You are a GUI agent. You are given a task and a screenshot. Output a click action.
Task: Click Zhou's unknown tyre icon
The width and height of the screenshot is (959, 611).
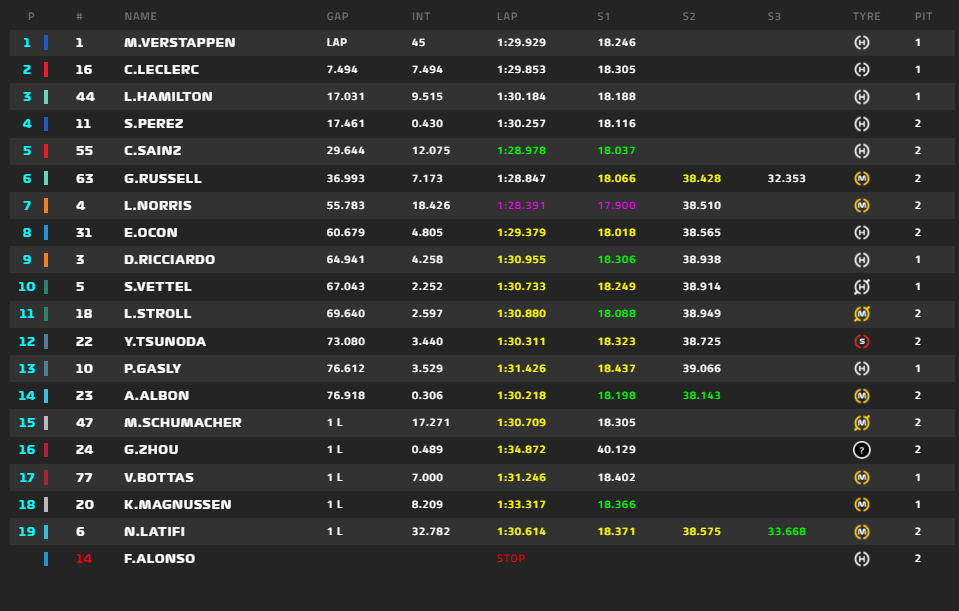coord(861,450)
